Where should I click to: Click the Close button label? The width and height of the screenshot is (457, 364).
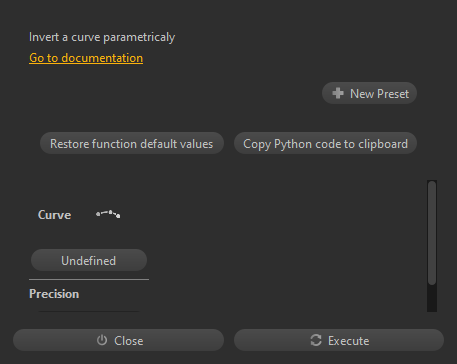tap(129, 341)
